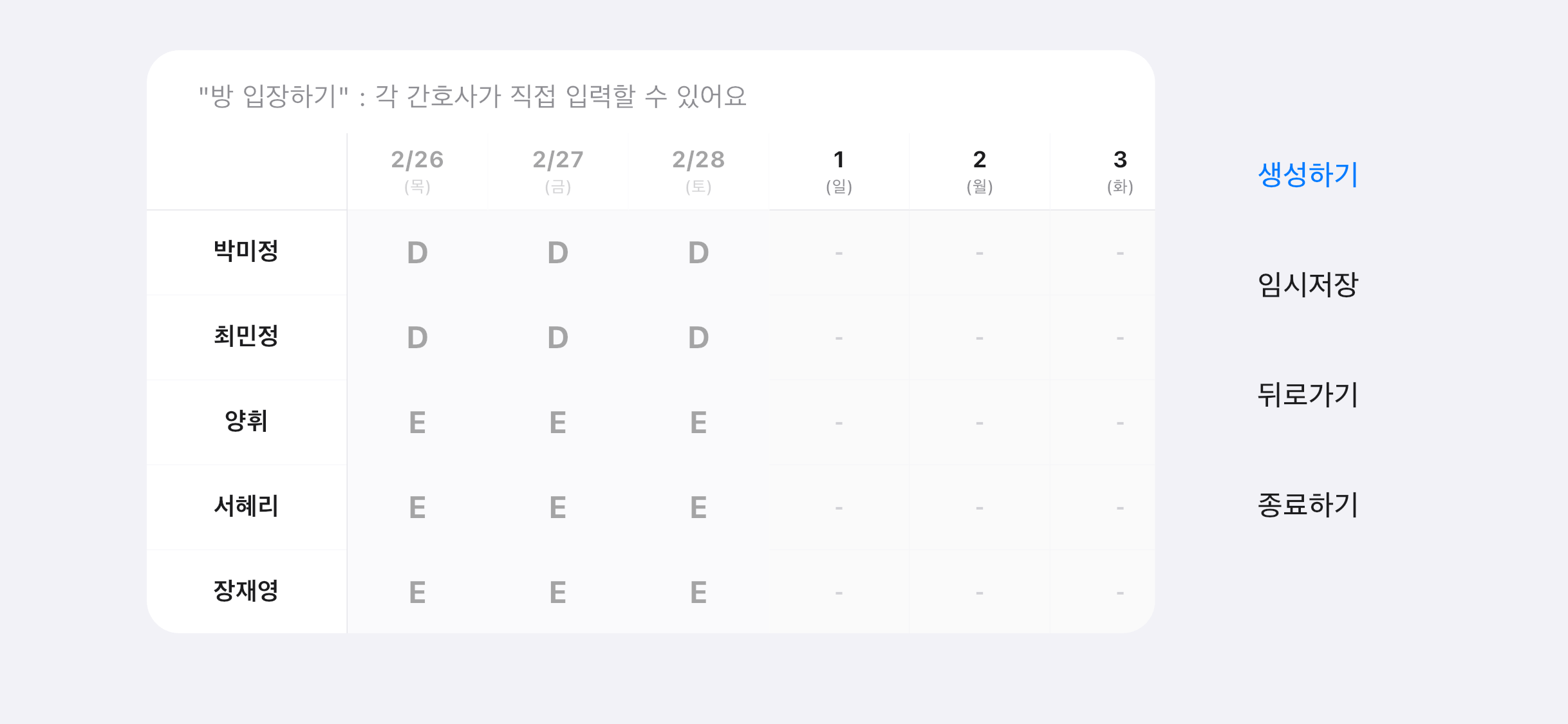Screen dimensions: 1568x724
Task: Click 서혜리's empty cell on day 1
Action: coord(839,507)
